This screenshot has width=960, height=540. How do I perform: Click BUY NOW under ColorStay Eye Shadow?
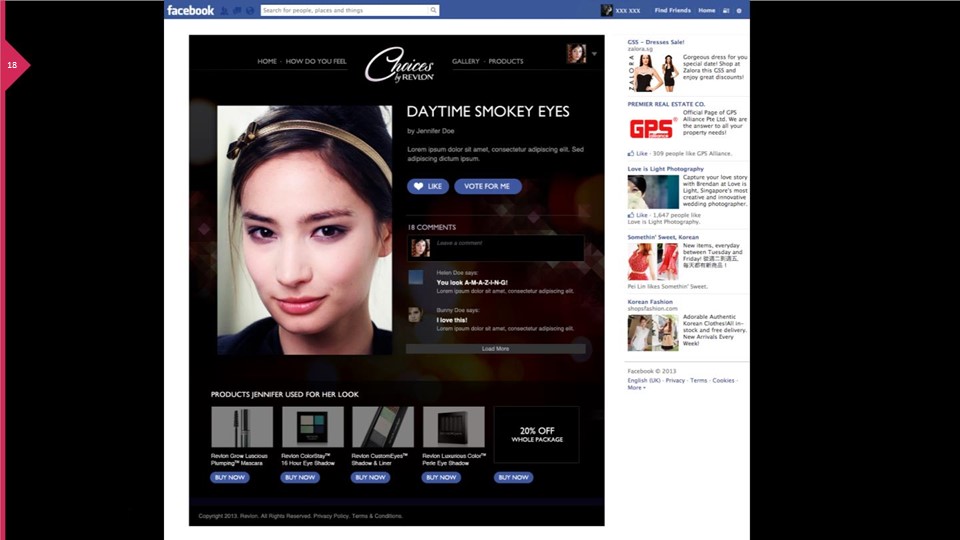click(x=300, y=478)
